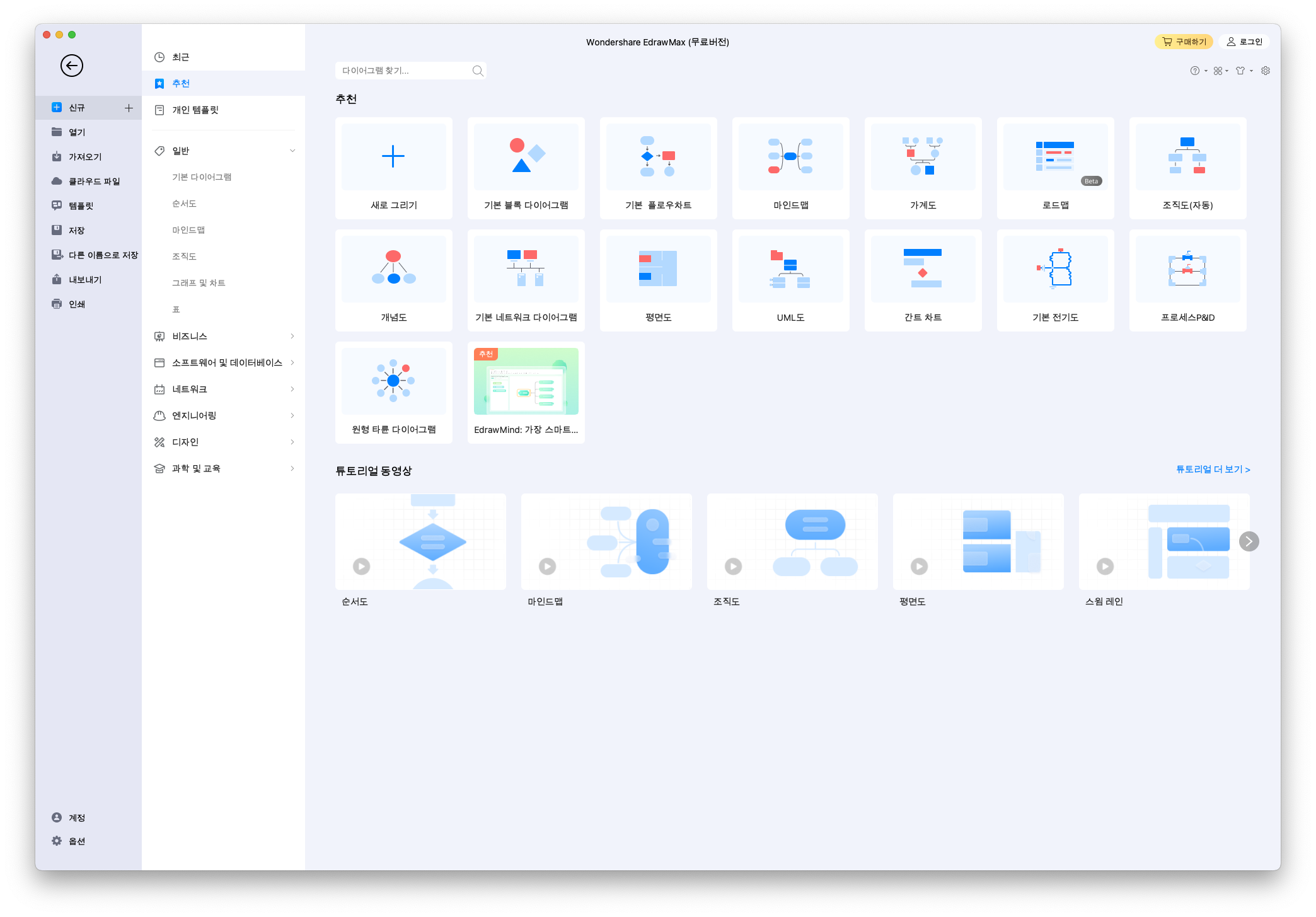Click the 구매하기 purchase button
The height and width of the screenshot is (917, 1316).
pos(1184,42)
